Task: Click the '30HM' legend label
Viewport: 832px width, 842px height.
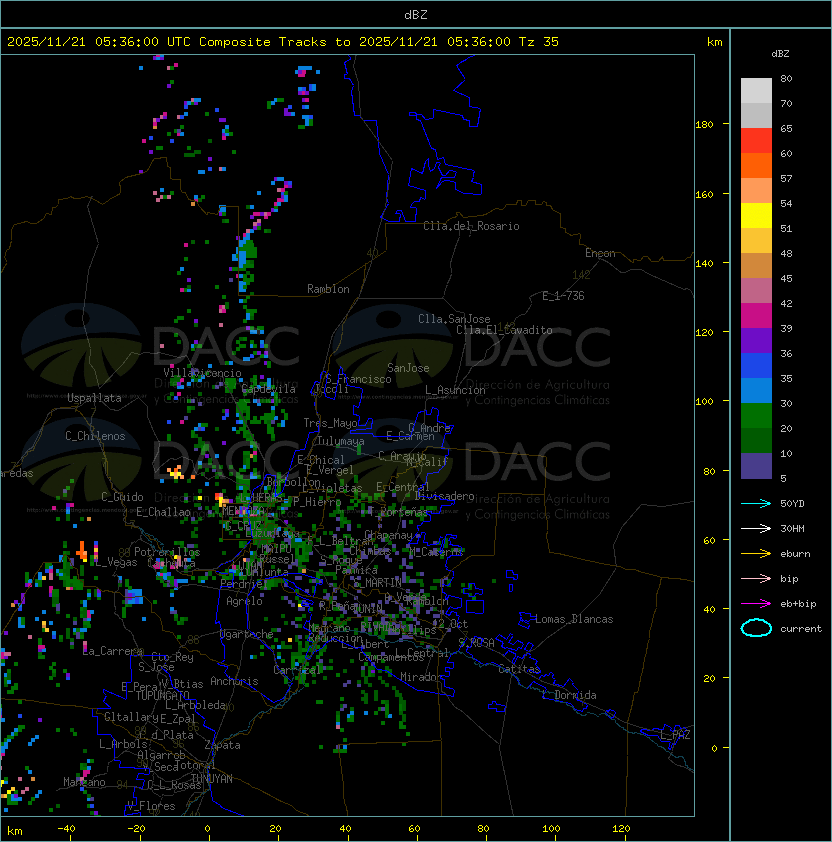Action: coord(792,529)
